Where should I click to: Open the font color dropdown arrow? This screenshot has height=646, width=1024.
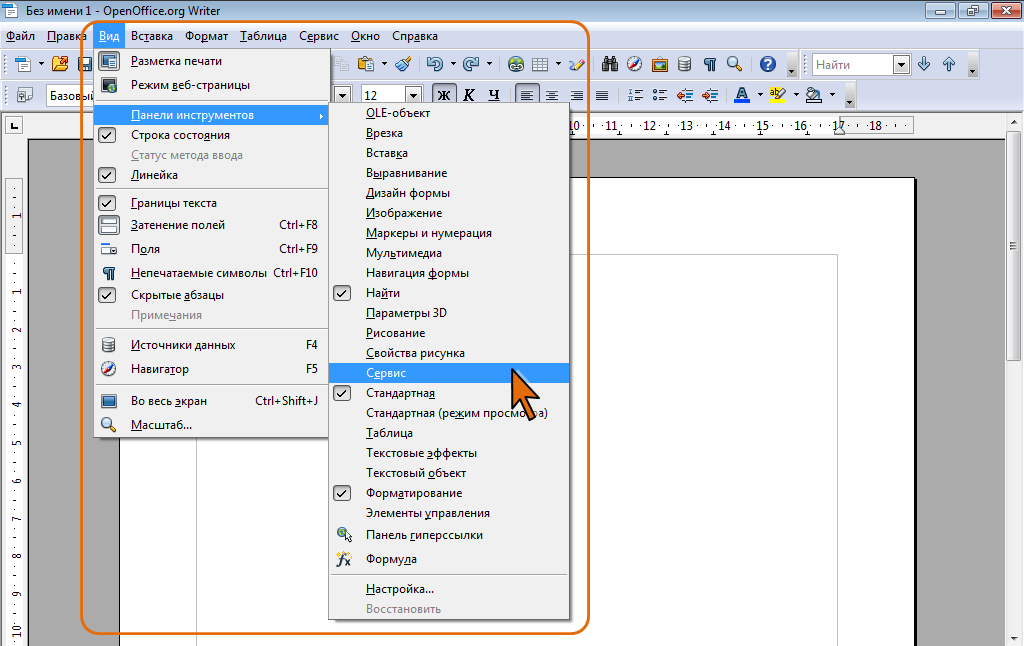(x=760, y=95)
